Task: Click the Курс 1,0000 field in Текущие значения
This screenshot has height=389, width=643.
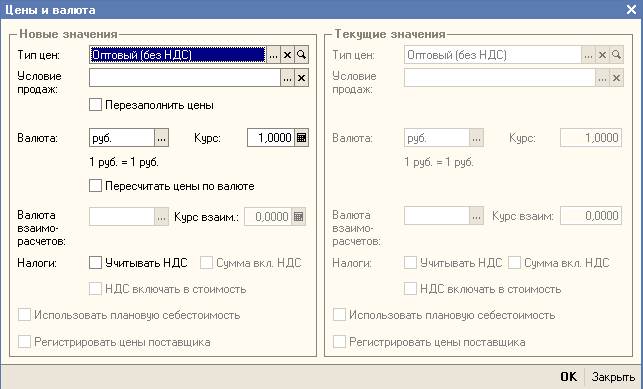Action: coord(591,138)
